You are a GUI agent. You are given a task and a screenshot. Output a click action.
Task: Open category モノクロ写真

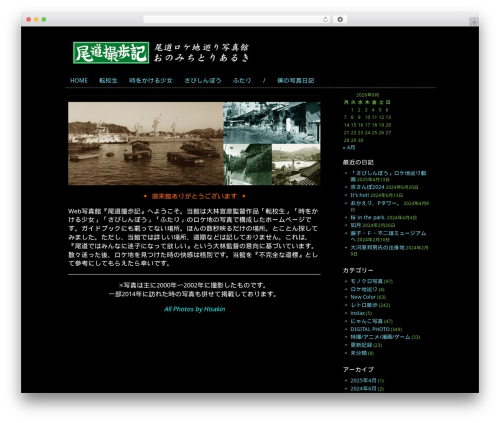tap(367, 281)
